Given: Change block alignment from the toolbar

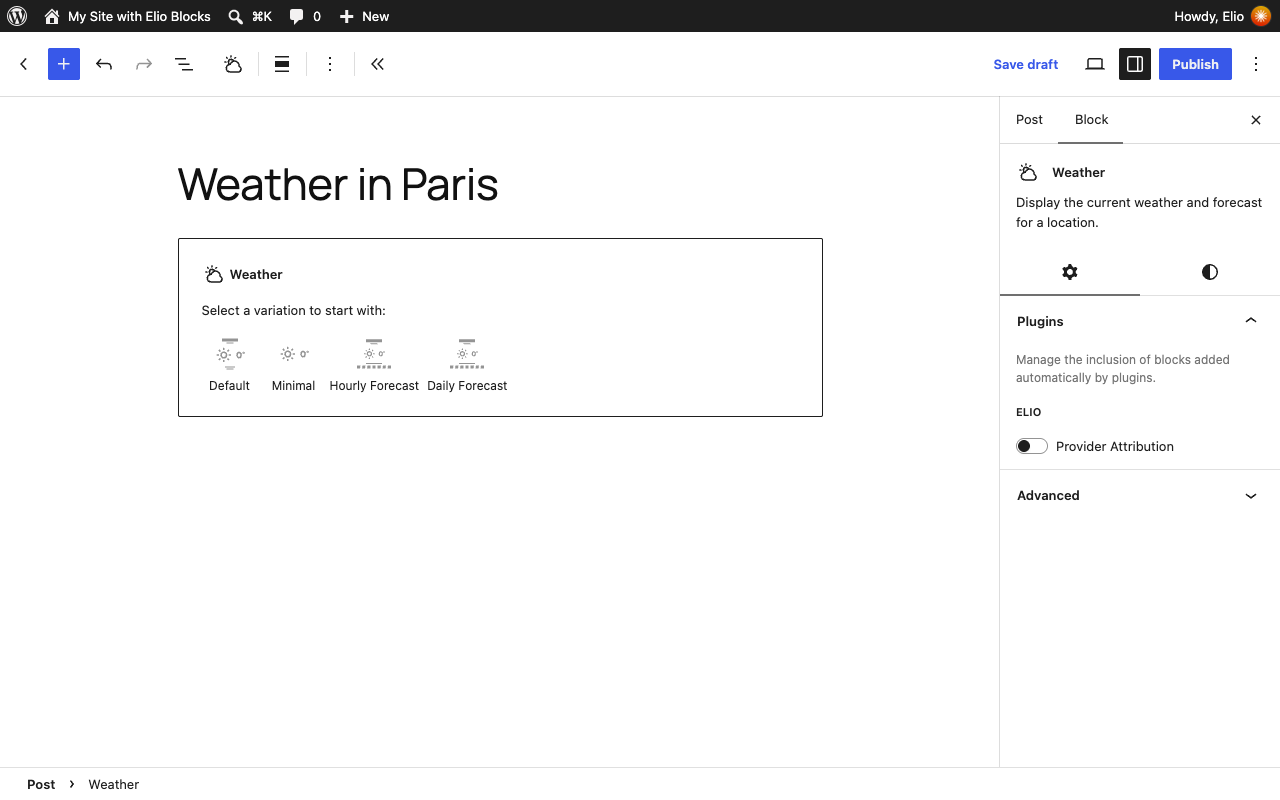Looking at the screenshot, I should click(282, 64).
